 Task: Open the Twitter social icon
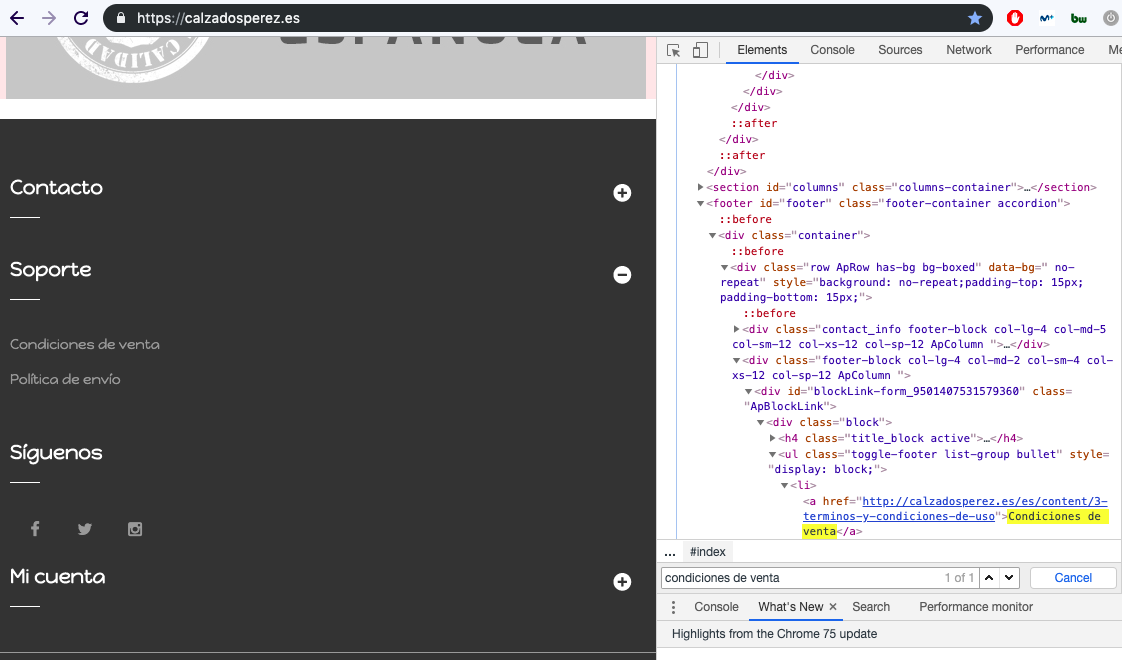(x=85, y=529)
